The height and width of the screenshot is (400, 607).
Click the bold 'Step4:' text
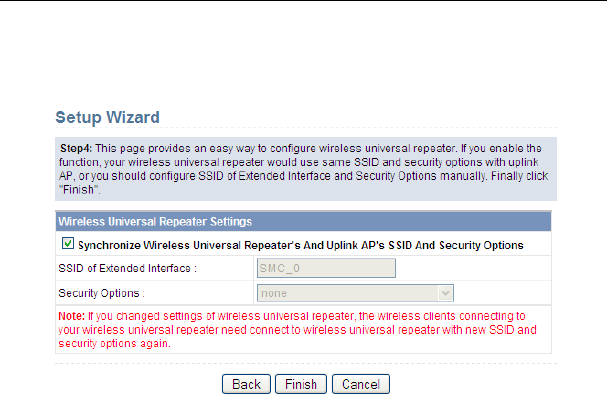[x=76, y=148]
